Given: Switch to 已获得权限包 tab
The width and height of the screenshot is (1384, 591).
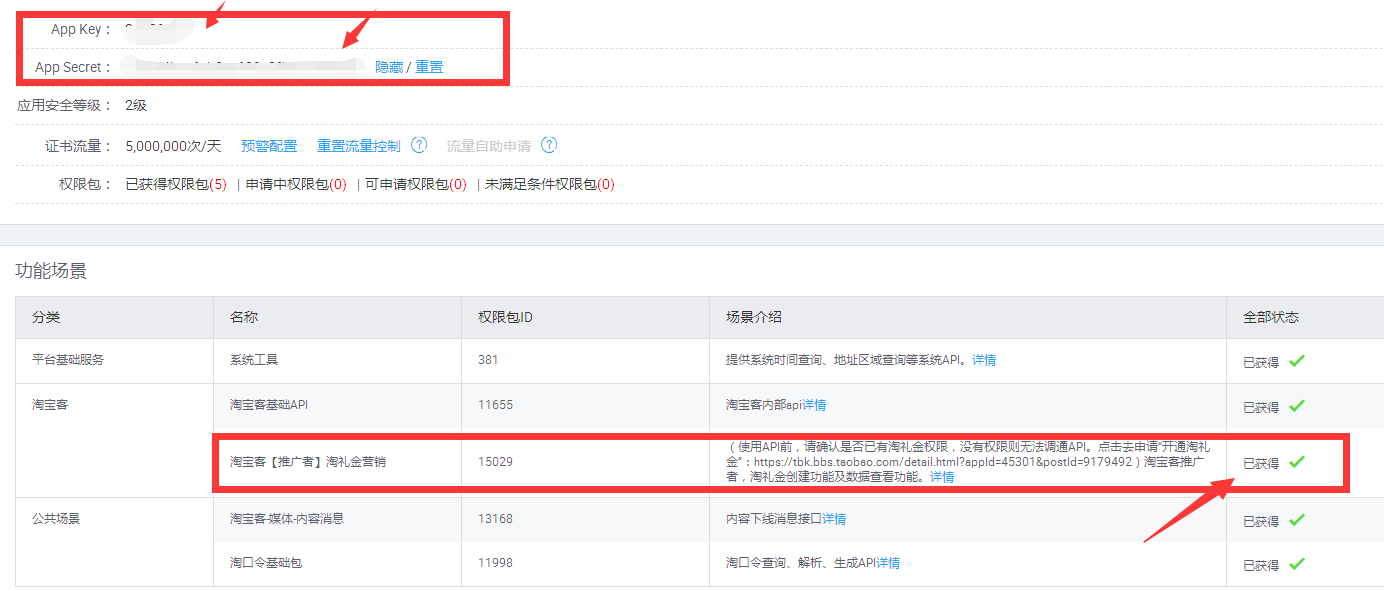Looking at the screenshot, I should point(175,184).
